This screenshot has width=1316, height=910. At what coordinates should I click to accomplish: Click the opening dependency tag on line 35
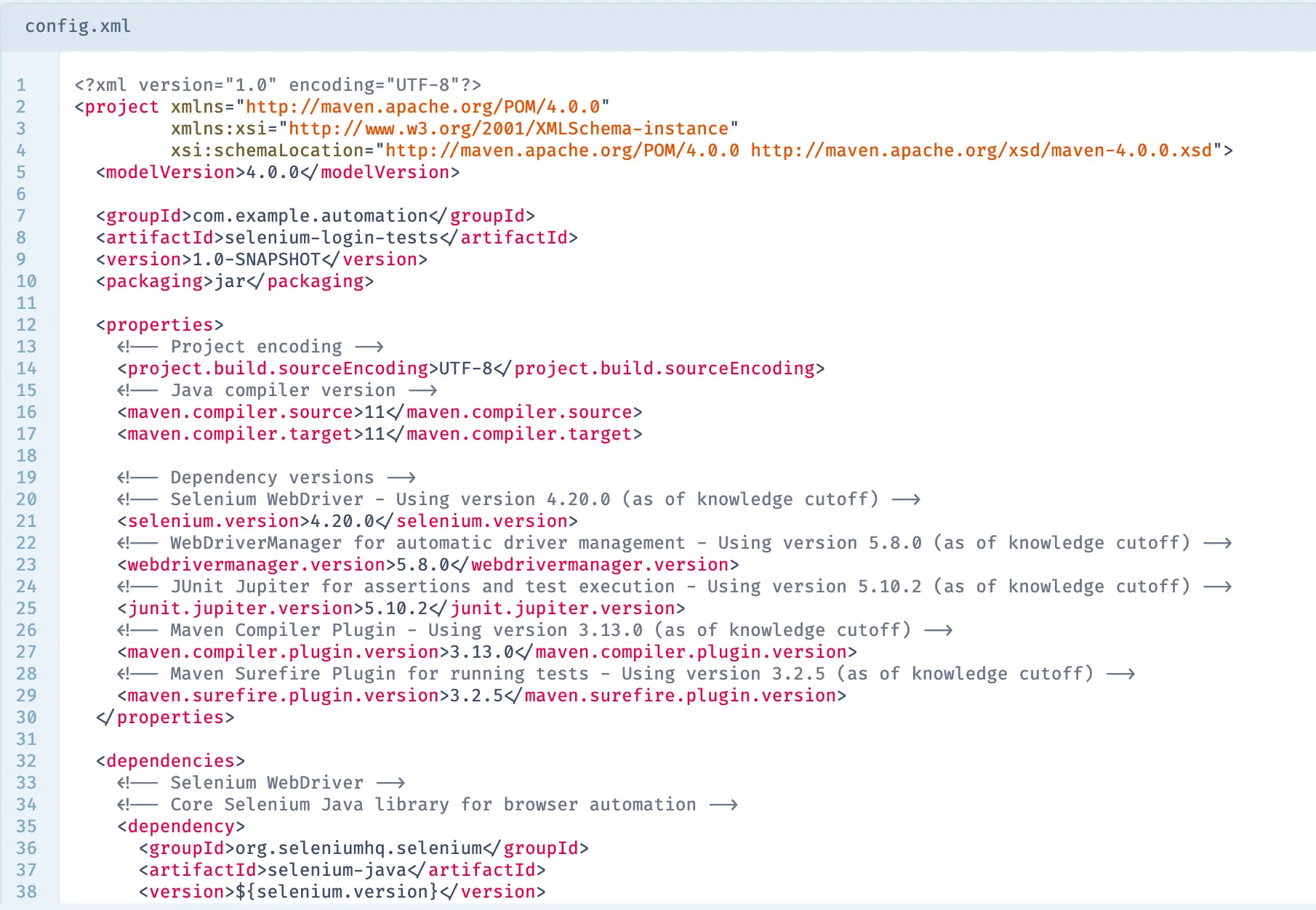181,826
